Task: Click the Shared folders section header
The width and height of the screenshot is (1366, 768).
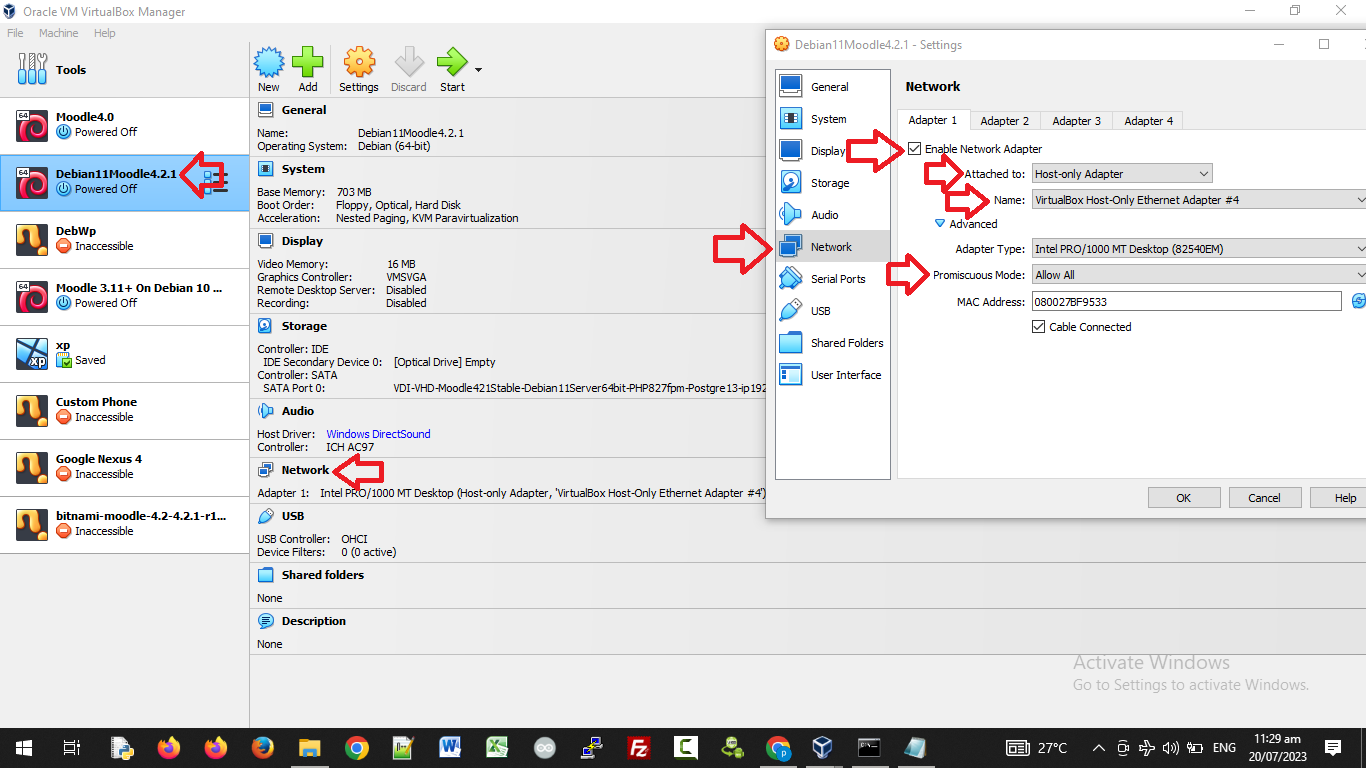Action: [323, 575]
